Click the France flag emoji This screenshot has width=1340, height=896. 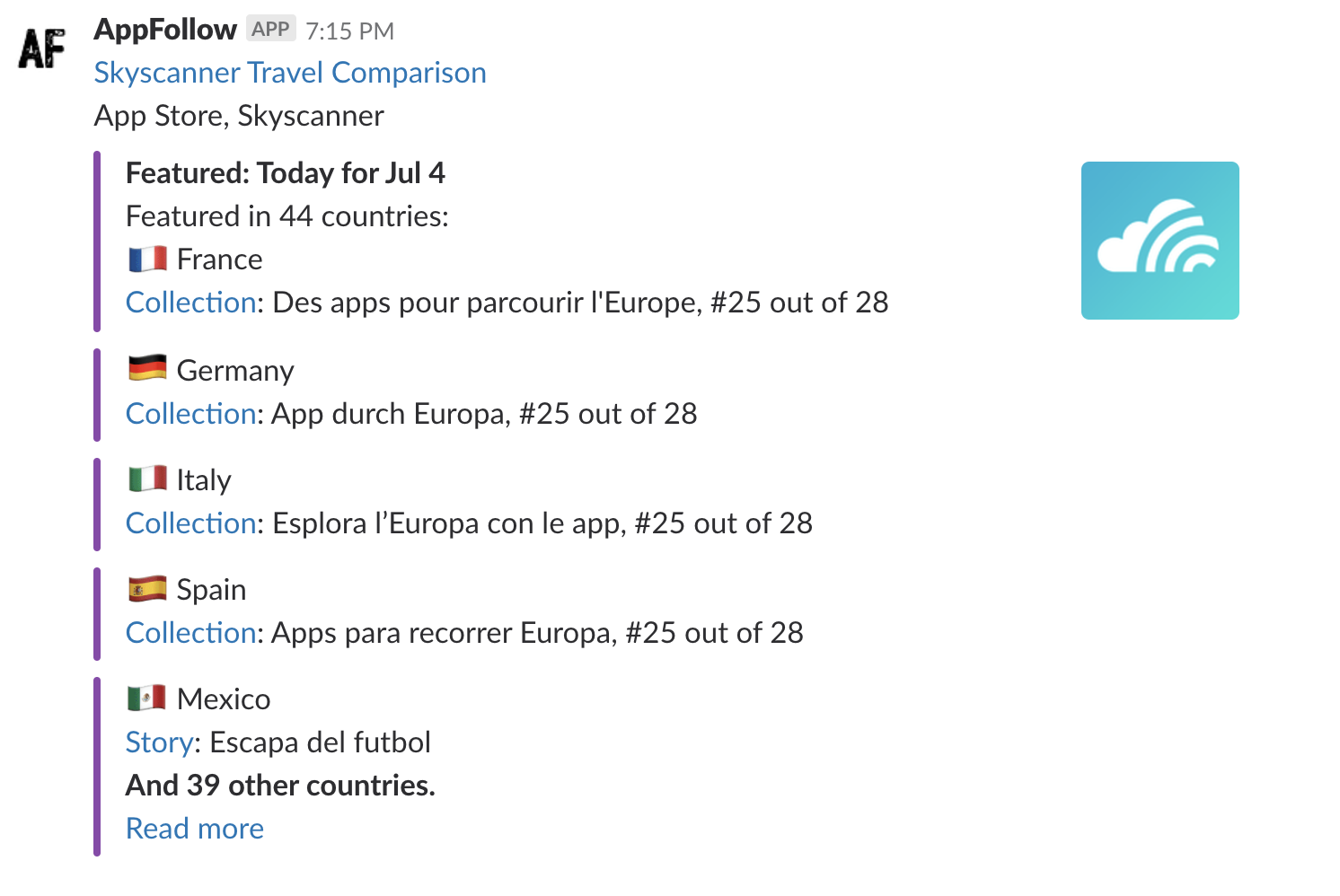coord(147,259)
